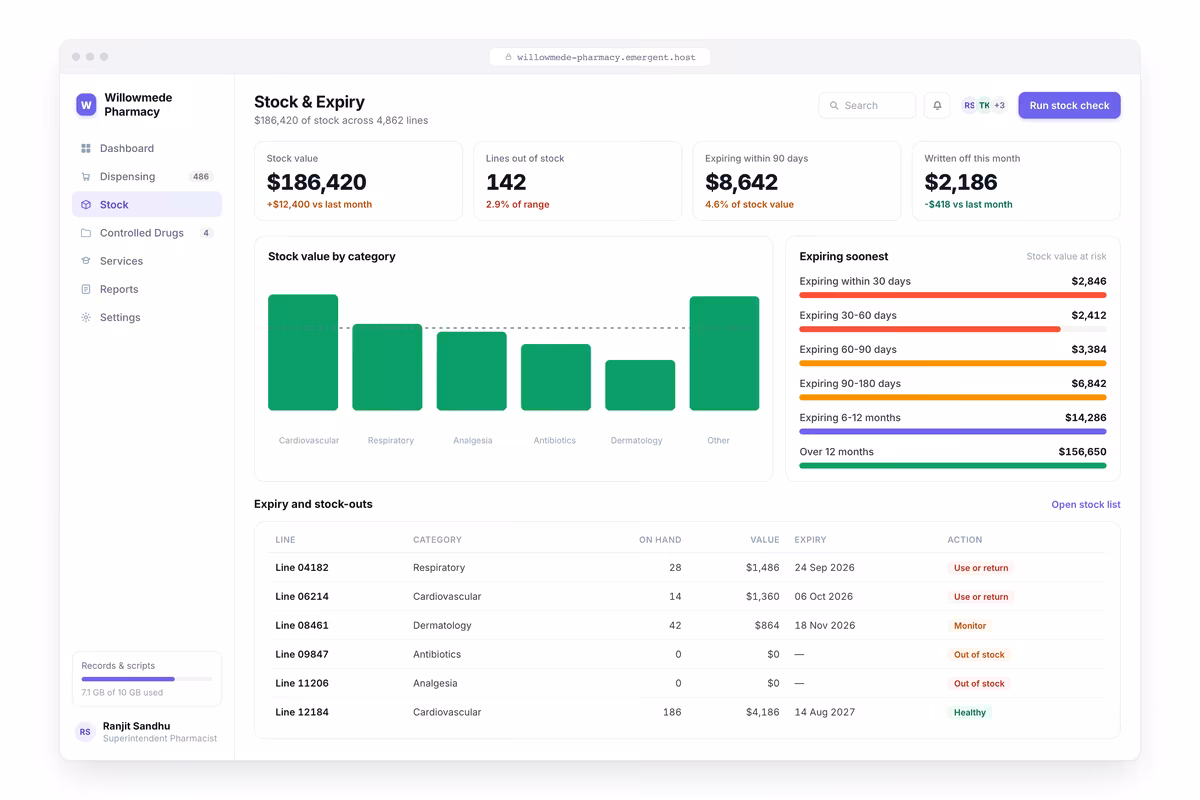The height and width of the screenshot is (800, 1200).
Task: Click Use or return for Line 04182
Action: (980, 568)
